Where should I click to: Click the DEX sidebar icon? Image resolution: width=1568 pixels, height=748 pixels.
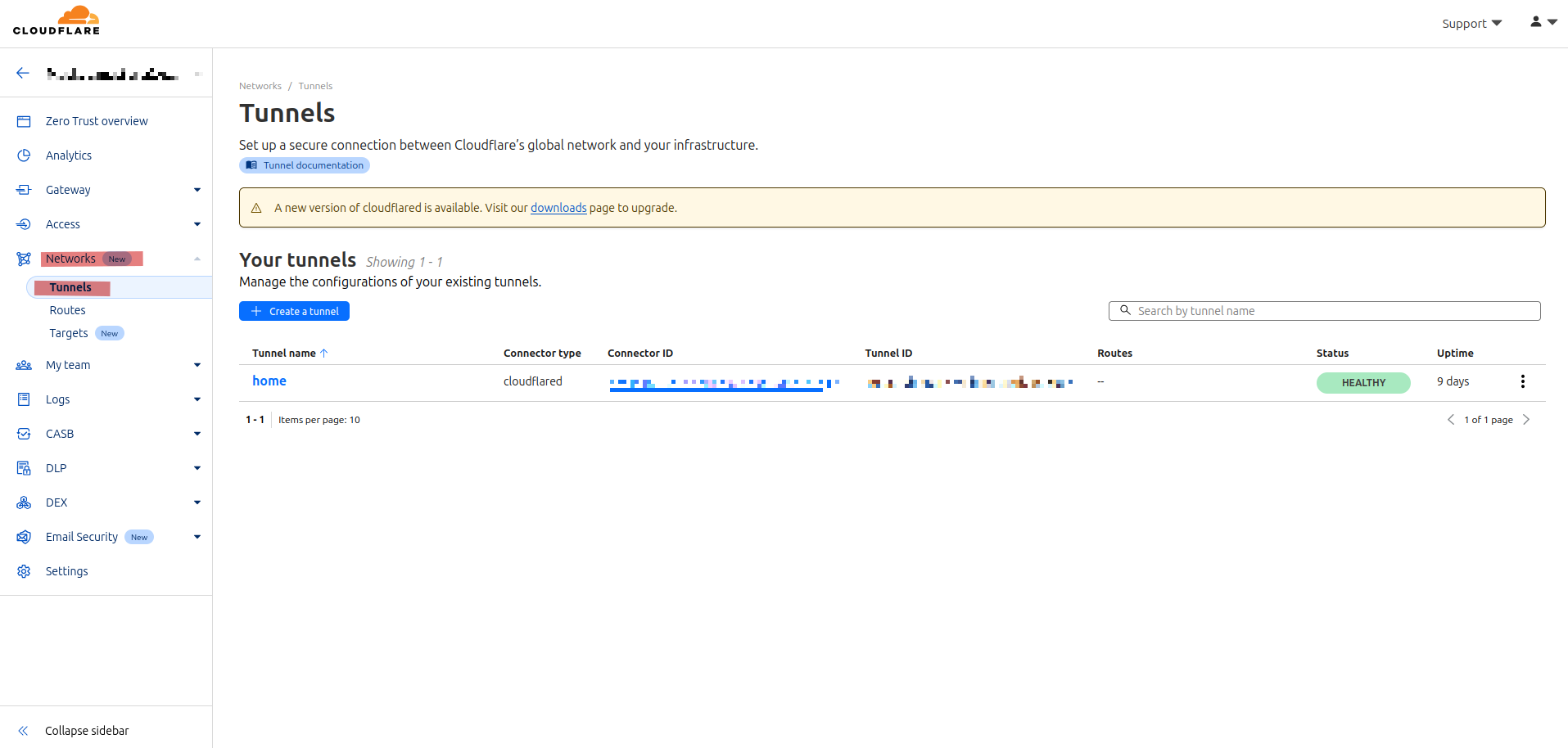click(x=24, y=502)
